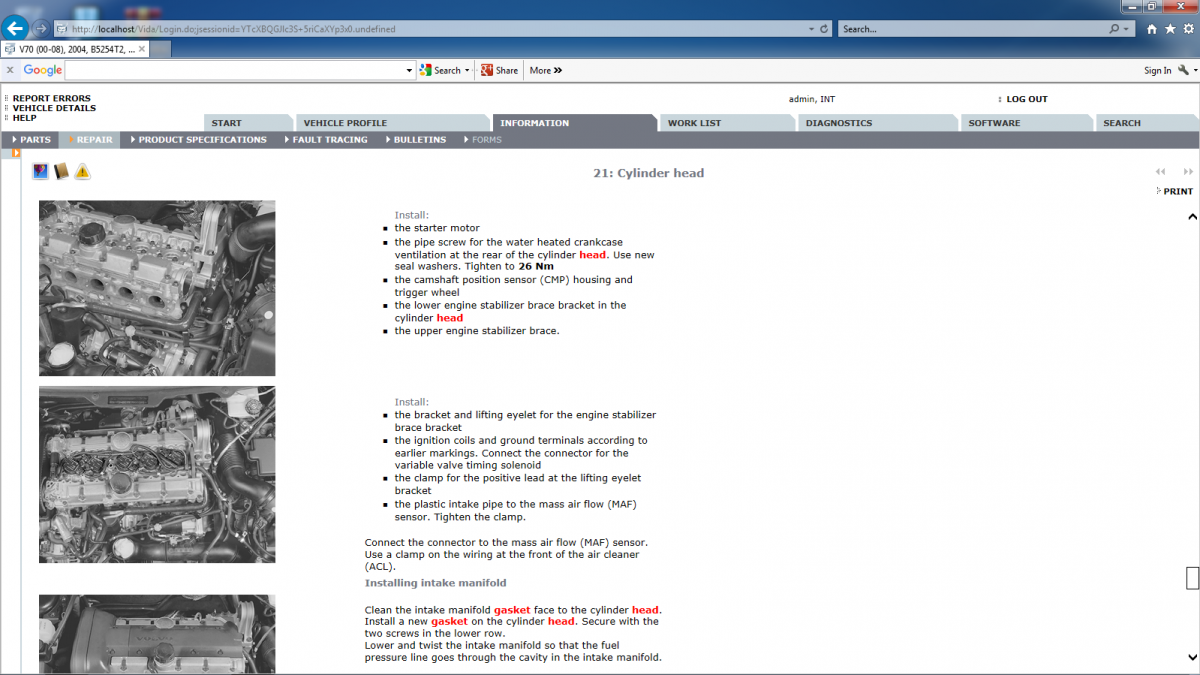The image size is (1200, 675).
Task: Click the top engine photo thumbnail
Action: tap(157, 287)
